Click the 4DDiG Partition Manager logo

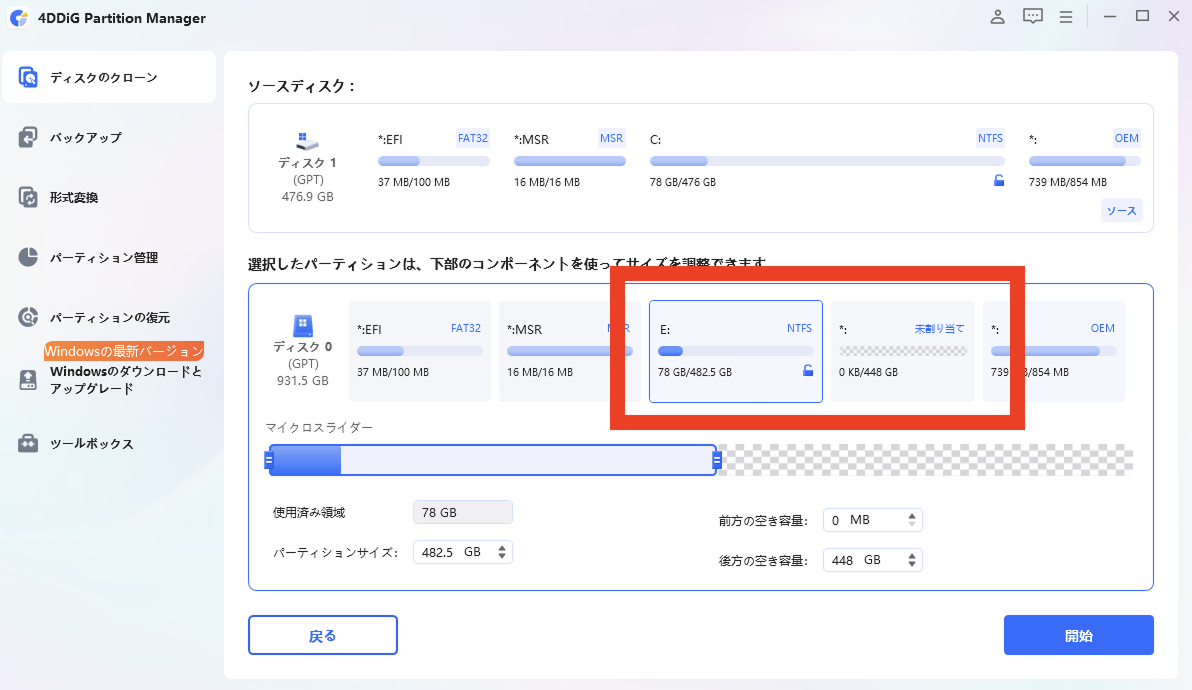(x=19, y=18)
